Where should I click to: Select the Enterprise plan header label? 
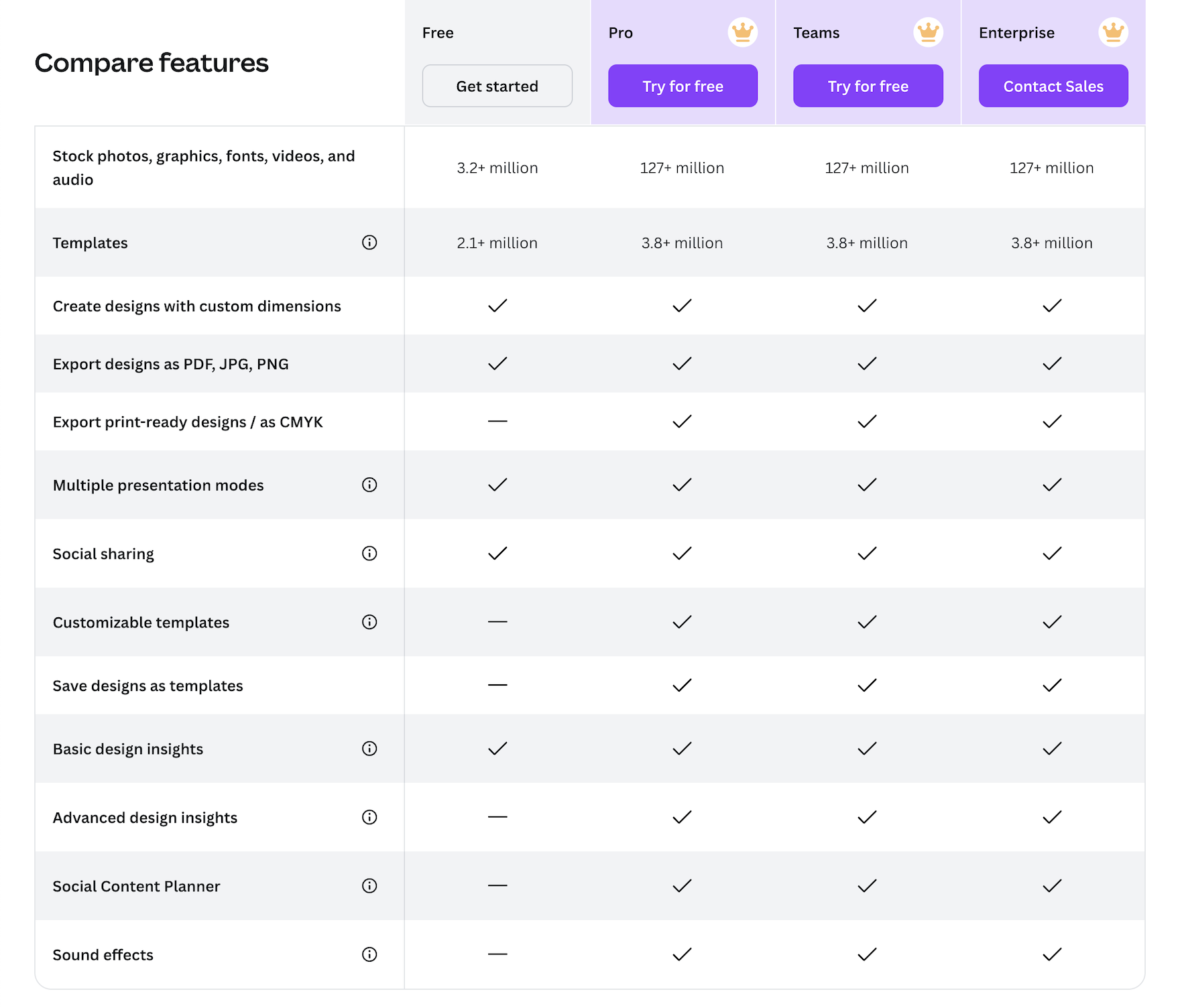(x=1016, y=33)
